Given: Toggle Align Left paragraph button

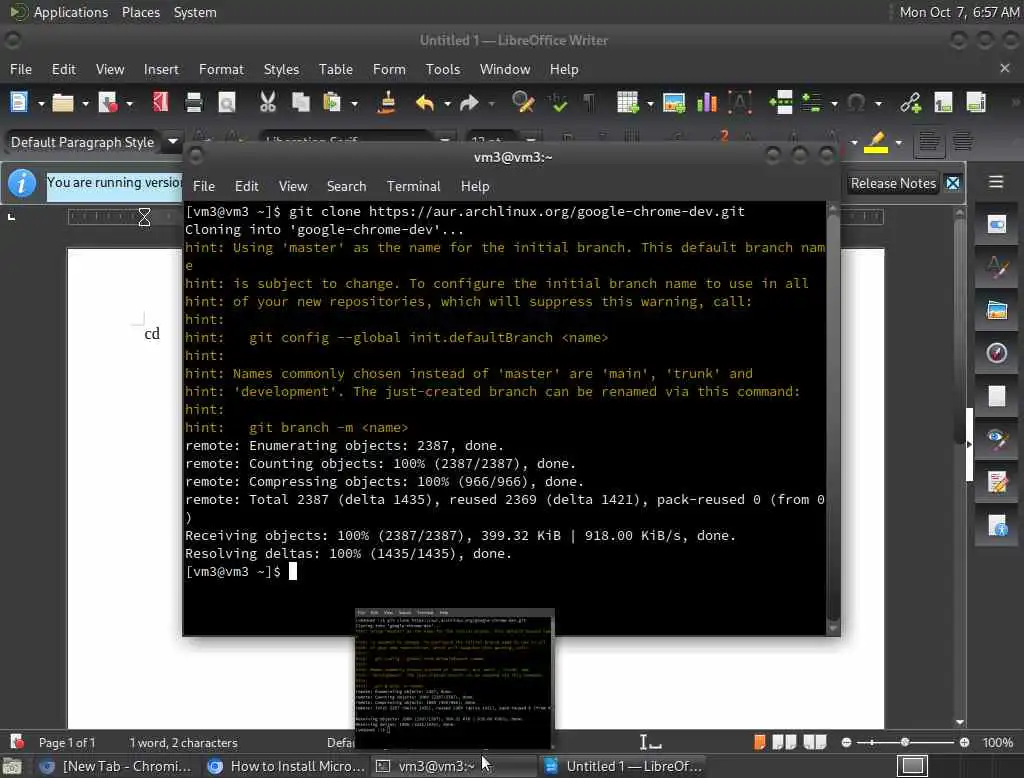Looking at the screenshot, I should pos(928,142).
